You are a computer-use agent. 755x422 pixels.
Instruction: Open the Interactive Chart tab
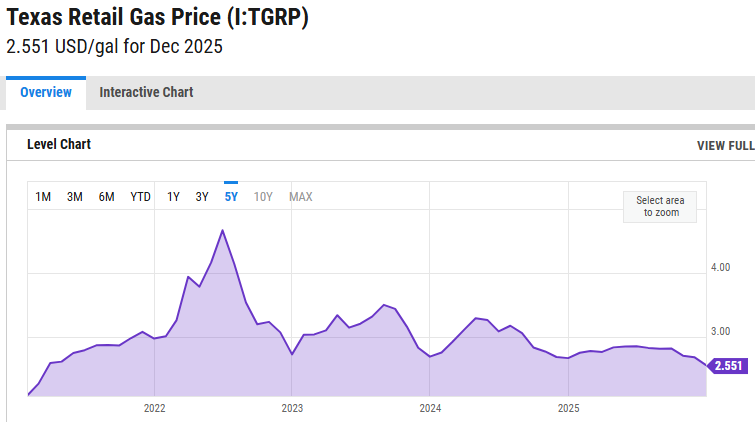(146, 92)
